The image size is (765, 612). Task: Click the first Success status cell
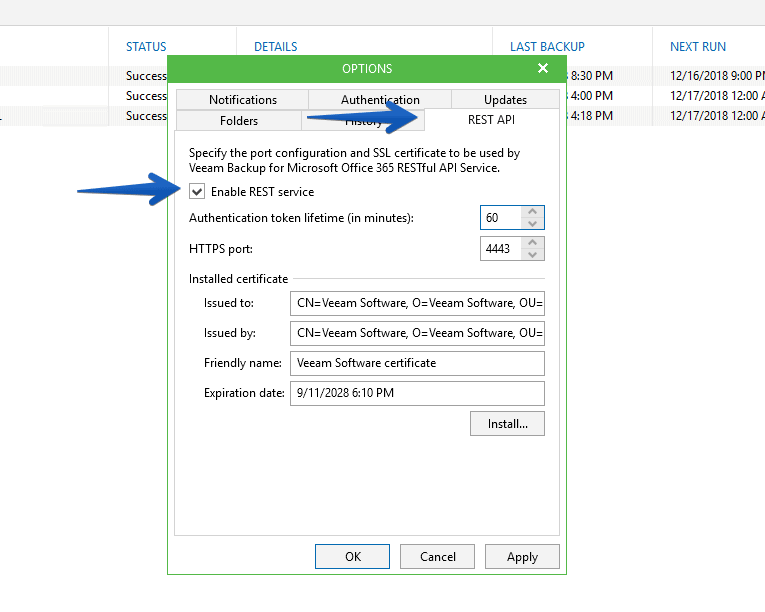(146, 76)
